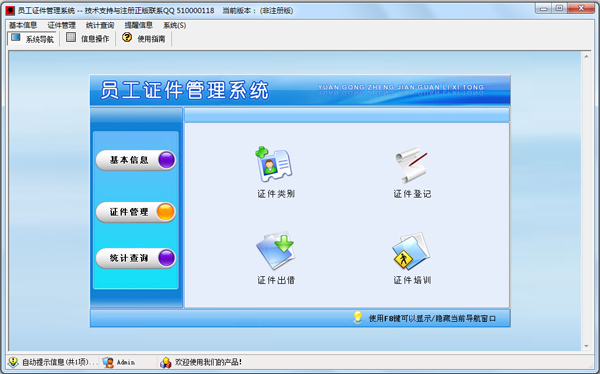Click the orange orb on 证件管理
Screen dimensions: 600x374
(166, 212)
